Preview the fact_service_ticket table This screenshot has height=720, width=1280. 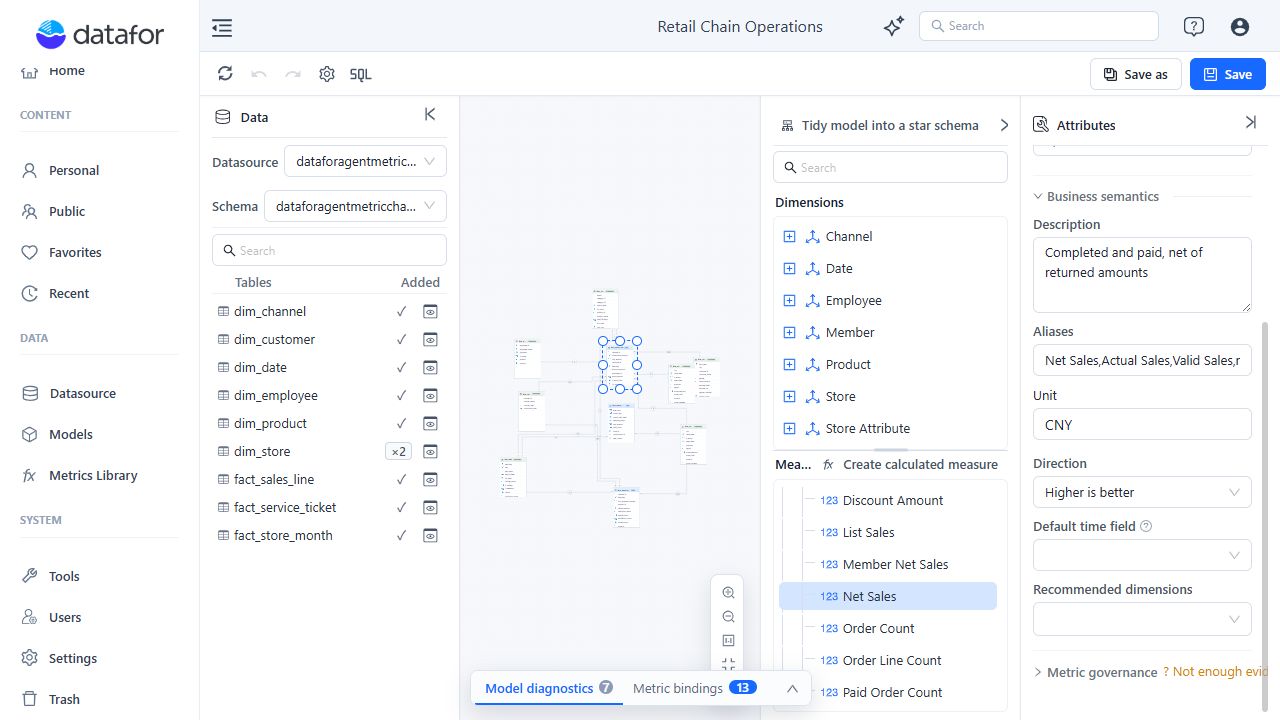(430, 507)
